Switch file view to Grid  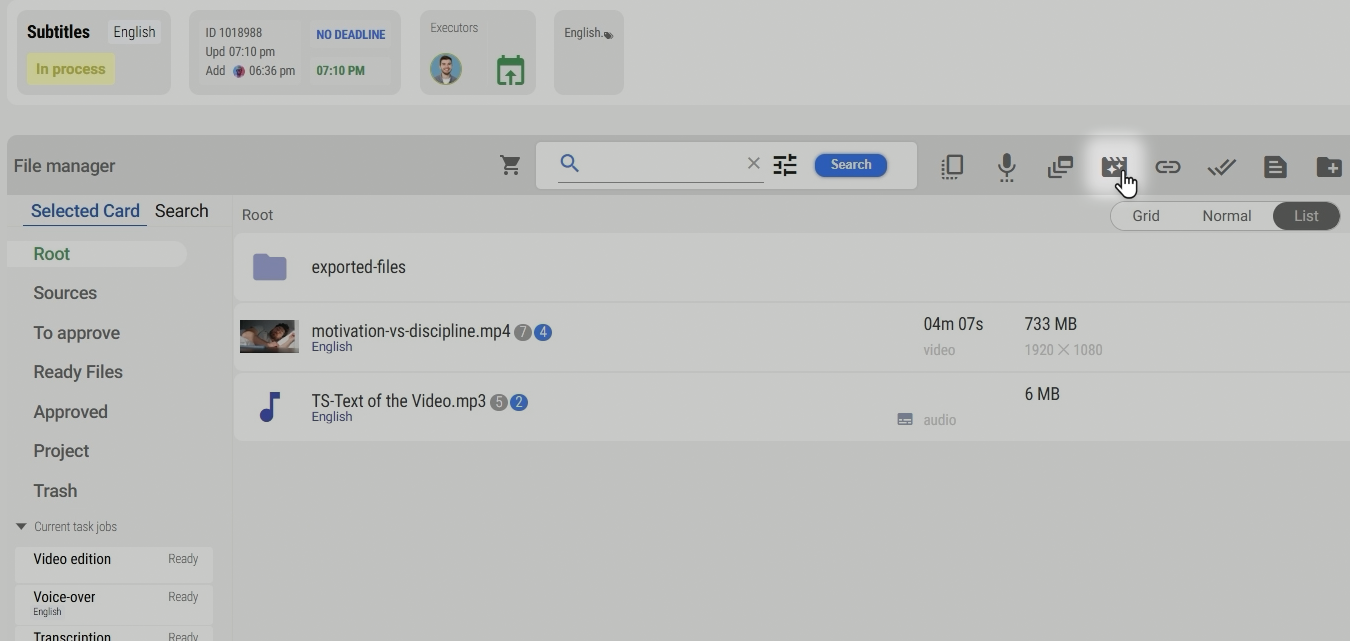[x=1145, y=216]
